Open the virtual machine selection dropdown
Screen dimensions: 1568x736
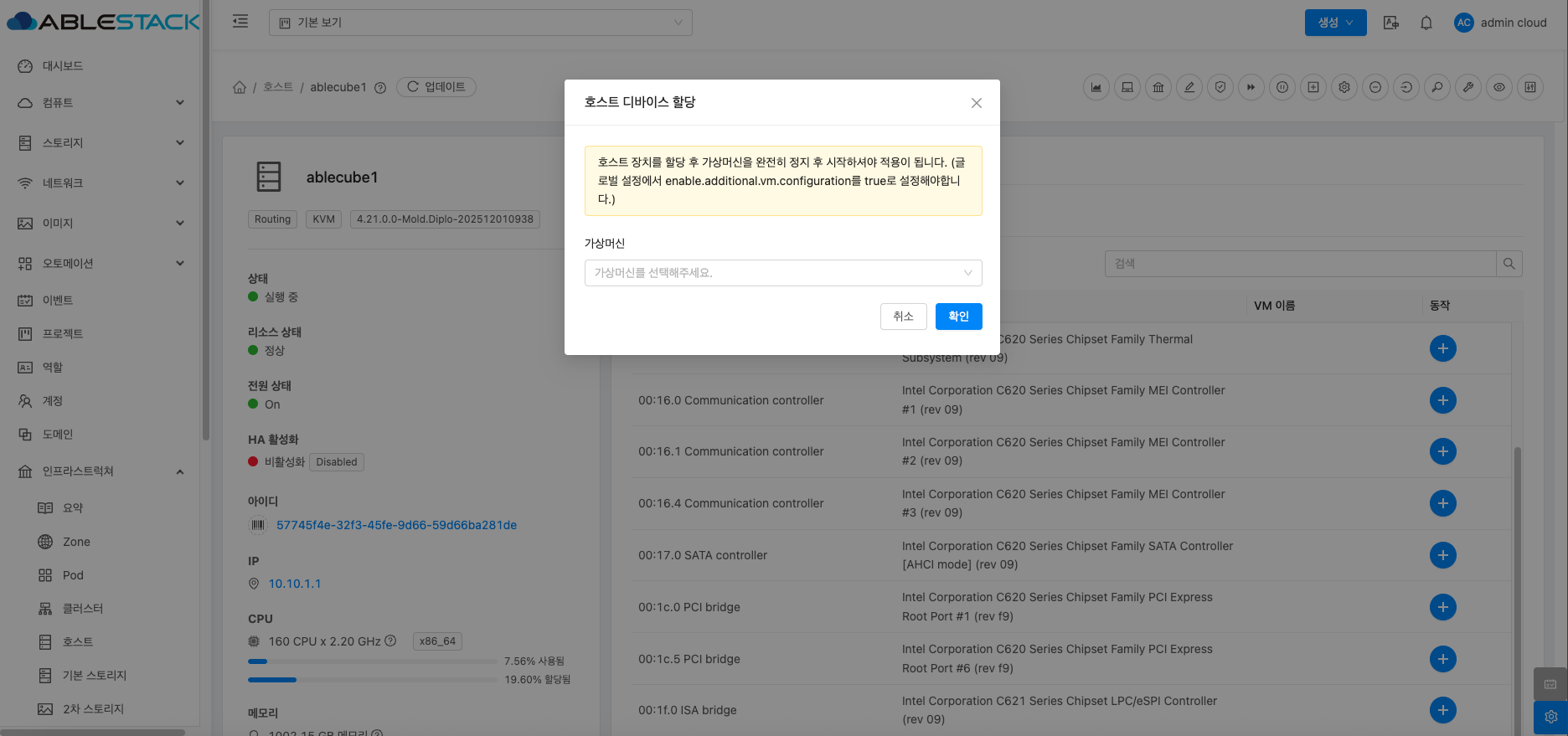(782, 273)
